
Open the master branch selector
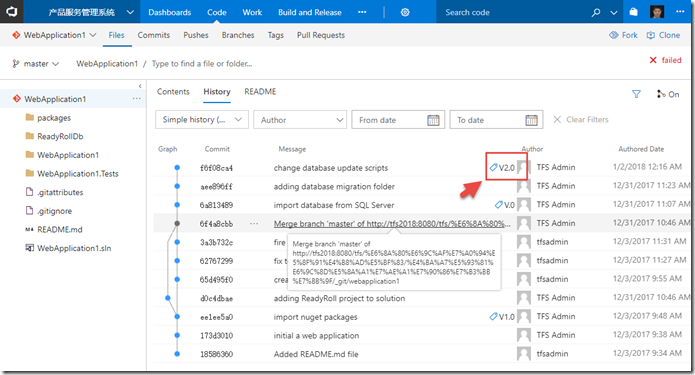point(35,64)
